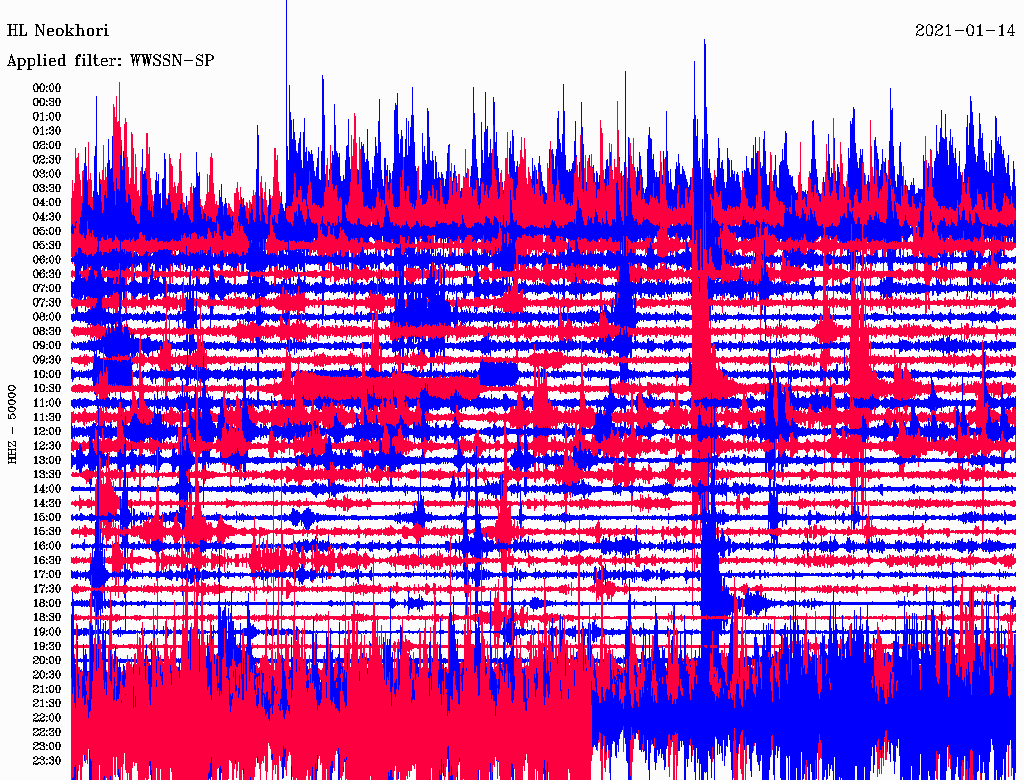Select the 07:30 time label
Image resolution: width=1024 pixels, height=780 pixels.
[46, 302]
